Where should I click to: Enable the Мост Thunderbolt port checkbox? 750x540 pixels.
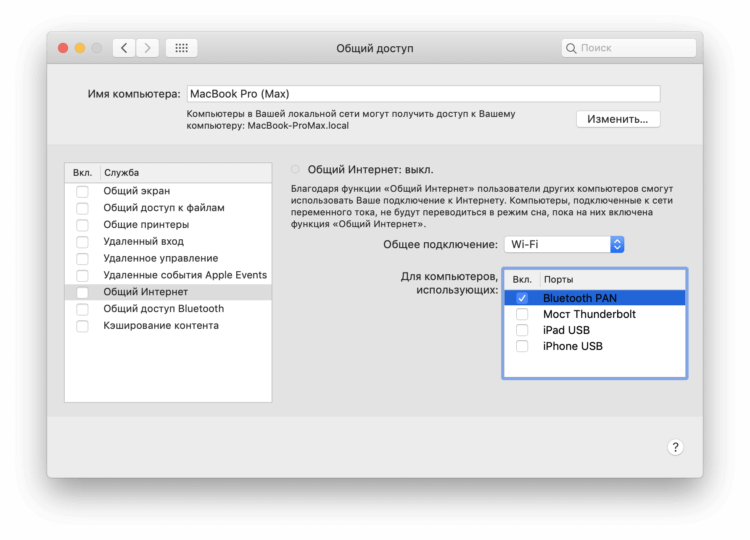[522, 314]
